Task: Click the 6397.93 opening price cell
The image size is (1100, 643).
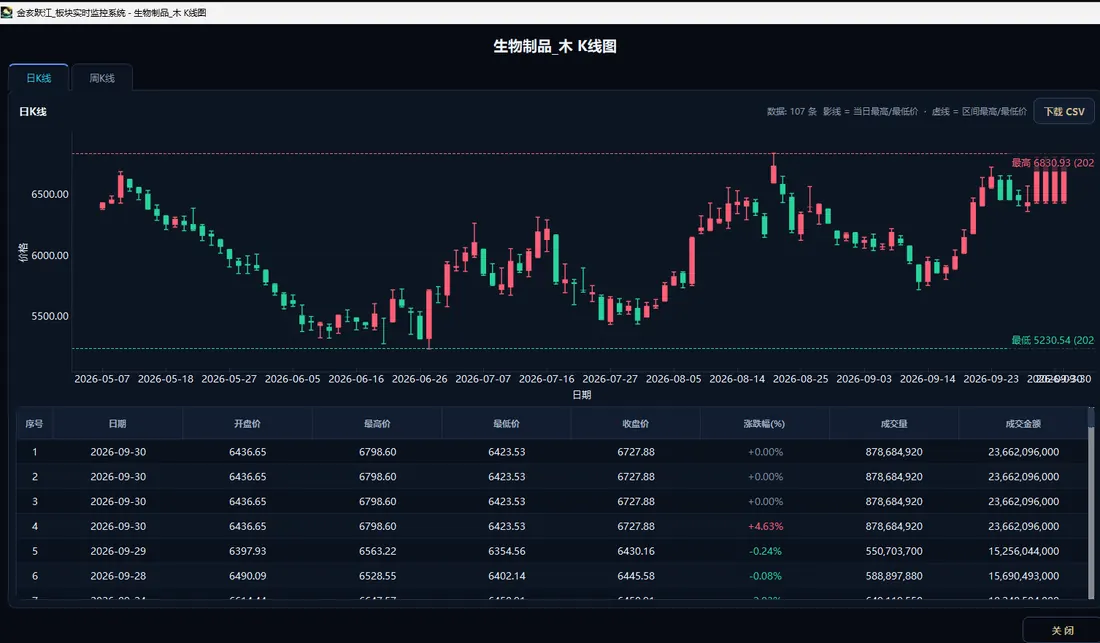Action: click(x=248, y=551)
